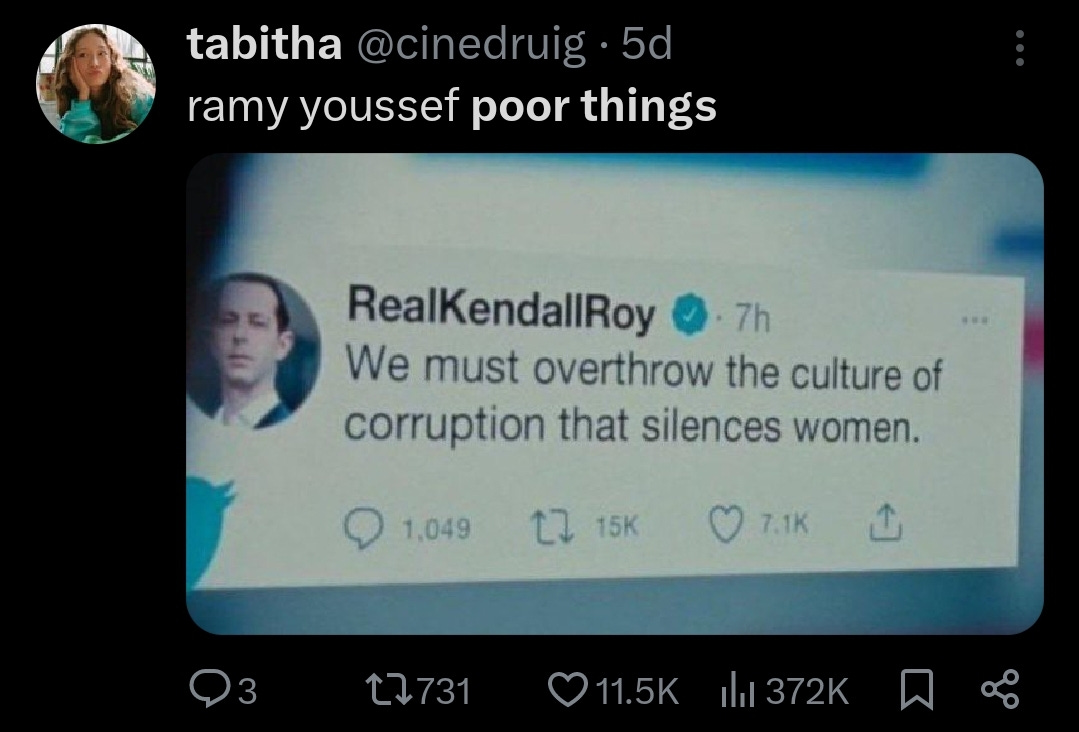Click the RealKendallRoy avatar in the image
The image size is (1079, 732).
point(253,351)
